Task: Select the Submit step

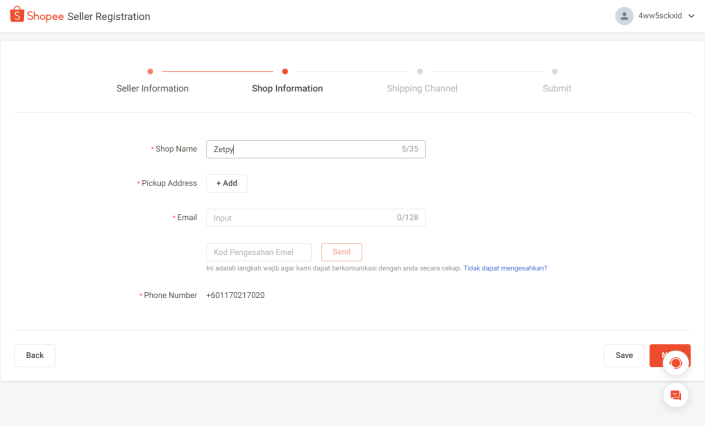Action: click(556, 88)
